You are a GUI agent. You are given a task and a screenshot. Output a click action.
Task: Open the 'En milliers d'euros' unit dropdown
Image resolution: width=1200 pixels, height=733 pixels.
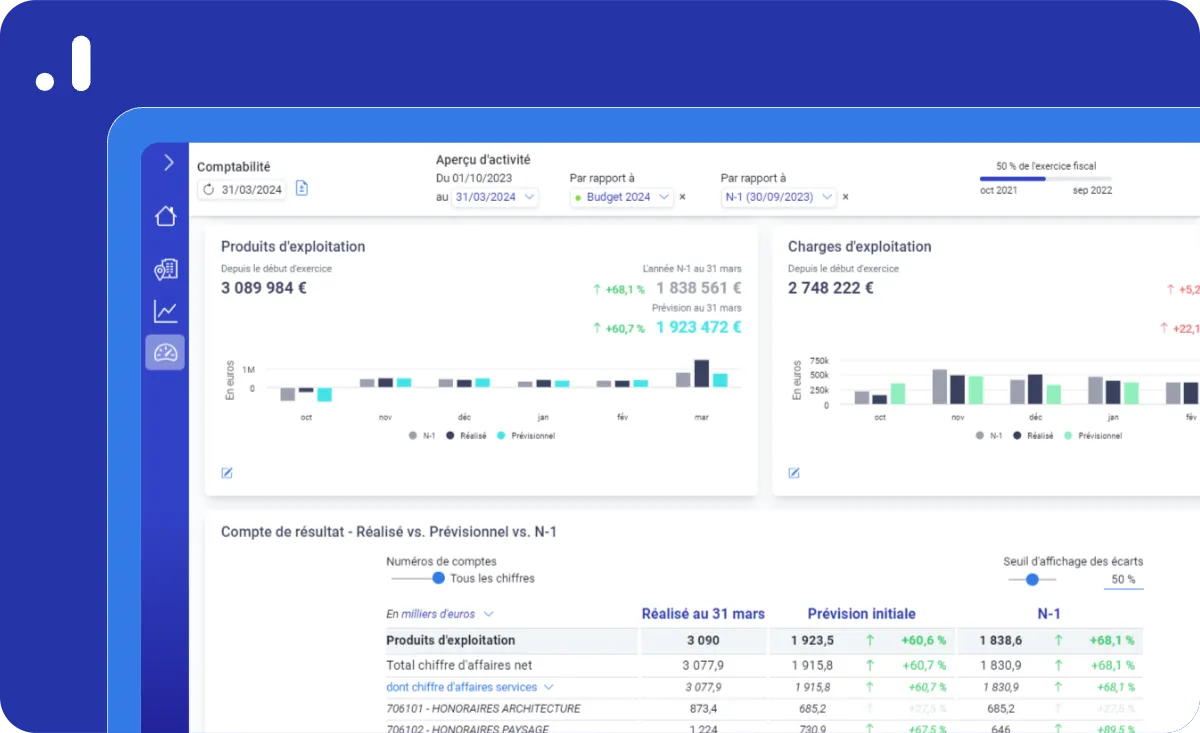[x=439, y=614]
